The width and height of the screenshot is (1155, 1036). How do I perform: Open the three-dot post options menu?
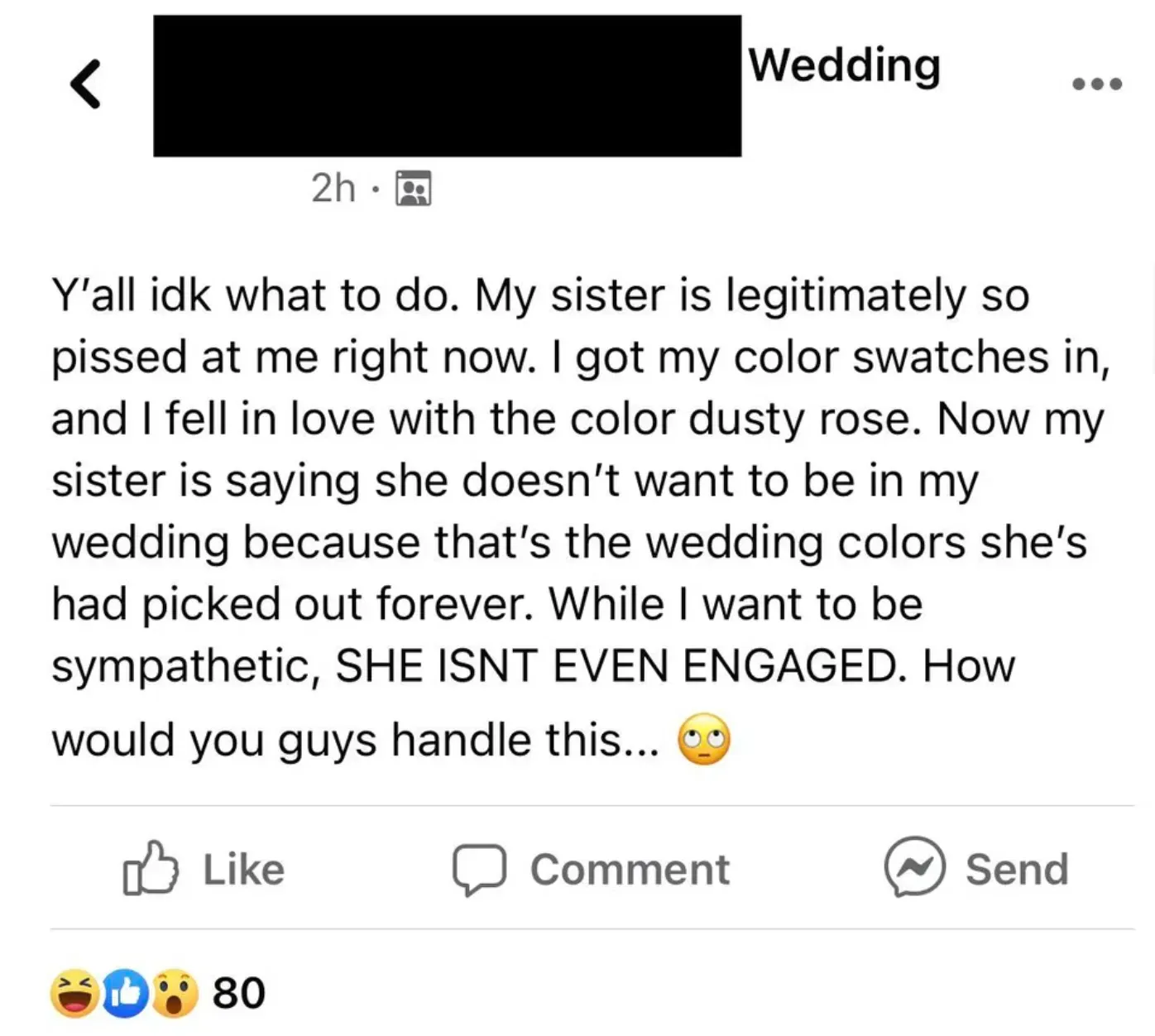(x=1096, y=84)
